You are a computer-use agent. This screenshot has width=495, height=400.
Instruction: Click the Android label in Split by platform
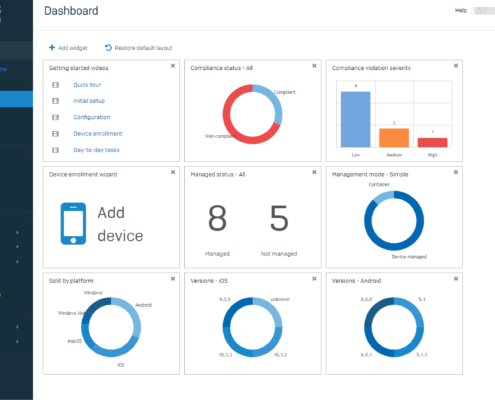click(143, 305)
